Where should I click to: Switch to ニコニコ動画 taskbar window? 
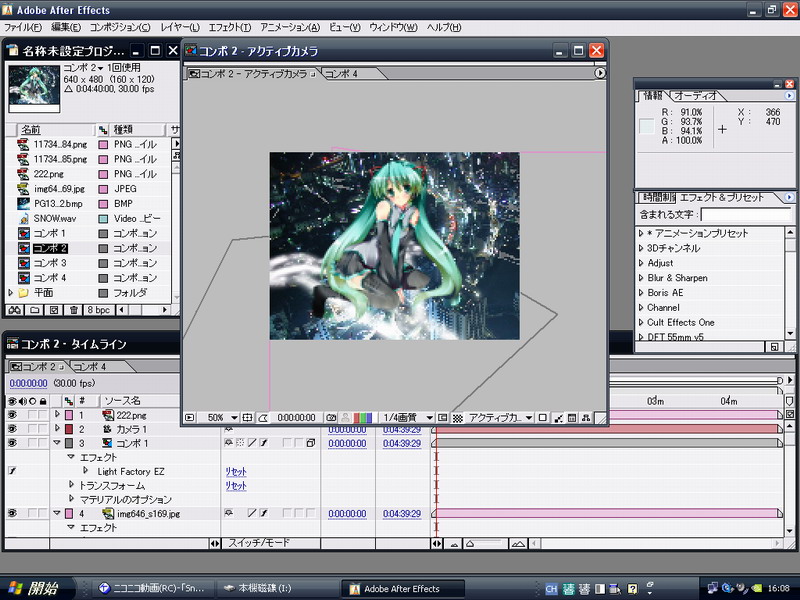pos(152,588)
